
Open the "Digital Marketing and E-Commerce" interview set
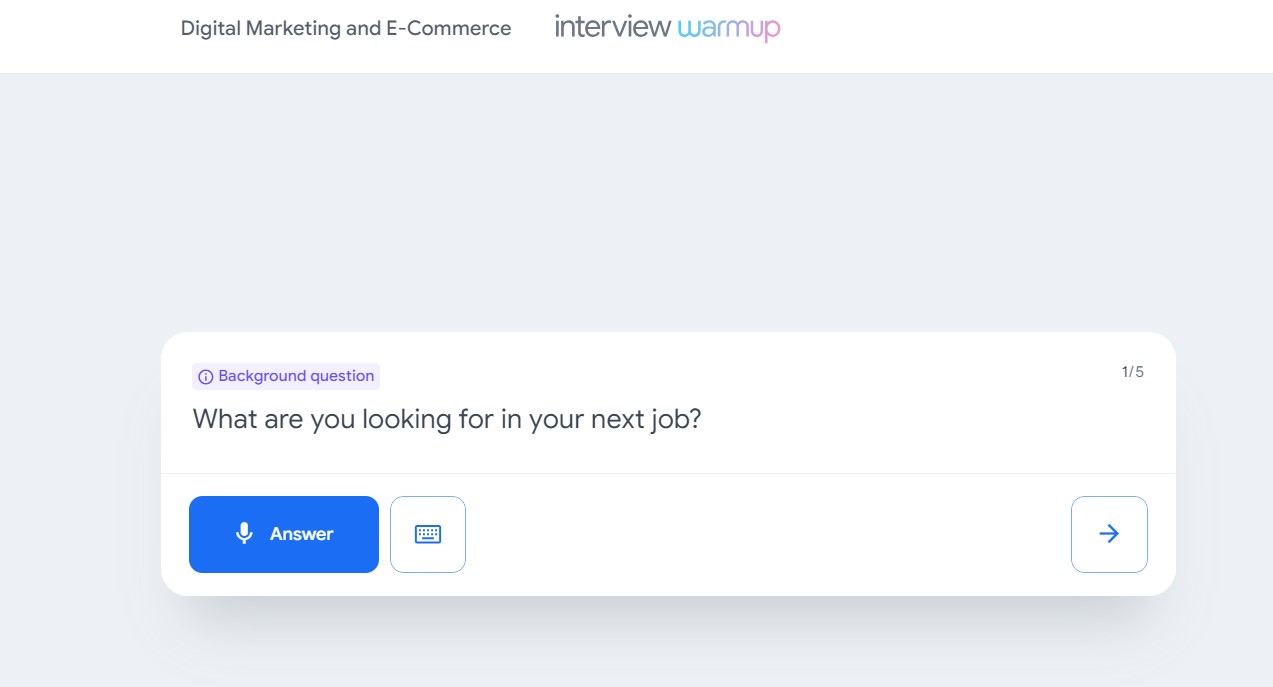click(345, 28)
